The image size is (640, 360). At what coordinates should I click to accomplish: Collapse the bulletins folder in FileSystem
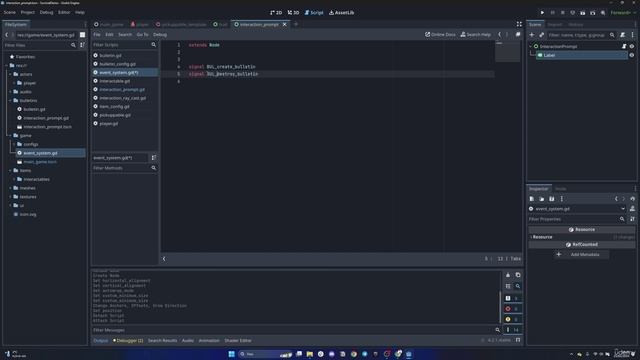[11, 100]
